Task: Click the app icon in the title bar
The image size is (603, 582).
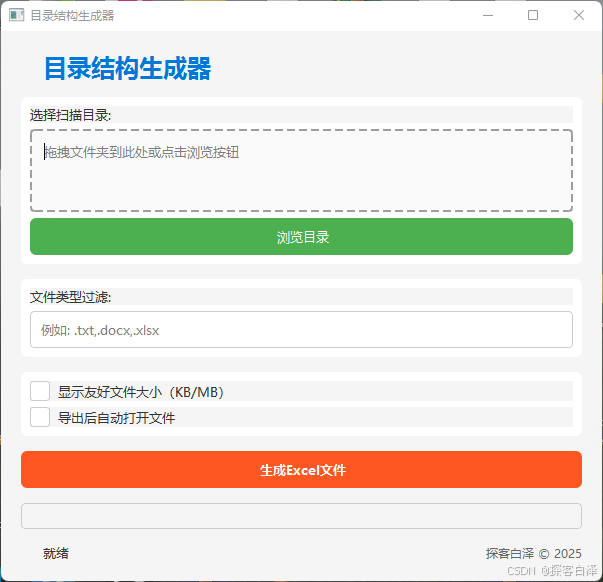Action: (x=17, y=15)
